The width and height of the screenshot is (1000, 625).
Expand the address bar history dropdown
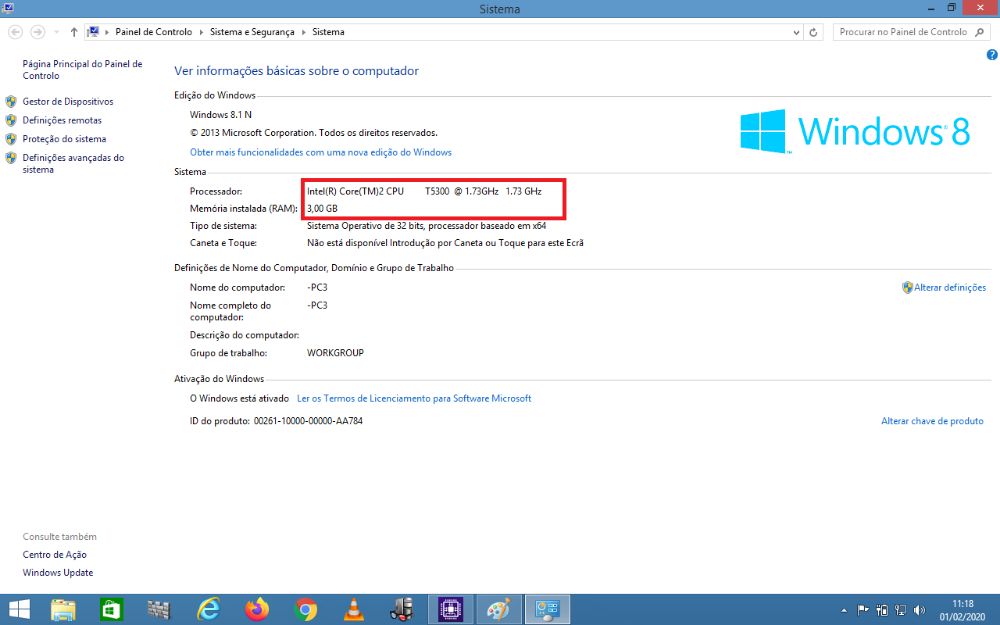tap(796, 32)
